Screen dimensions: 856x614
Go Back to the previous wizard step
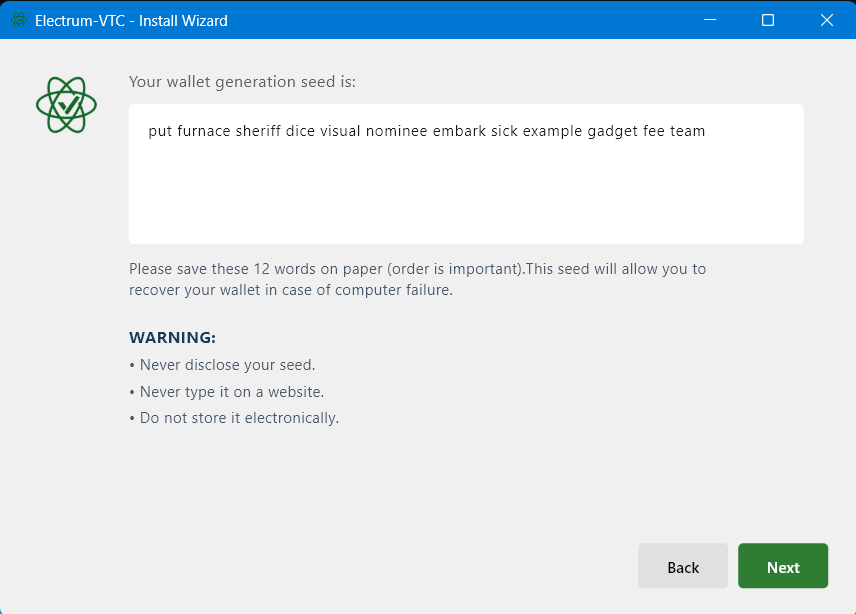(683, 566)
